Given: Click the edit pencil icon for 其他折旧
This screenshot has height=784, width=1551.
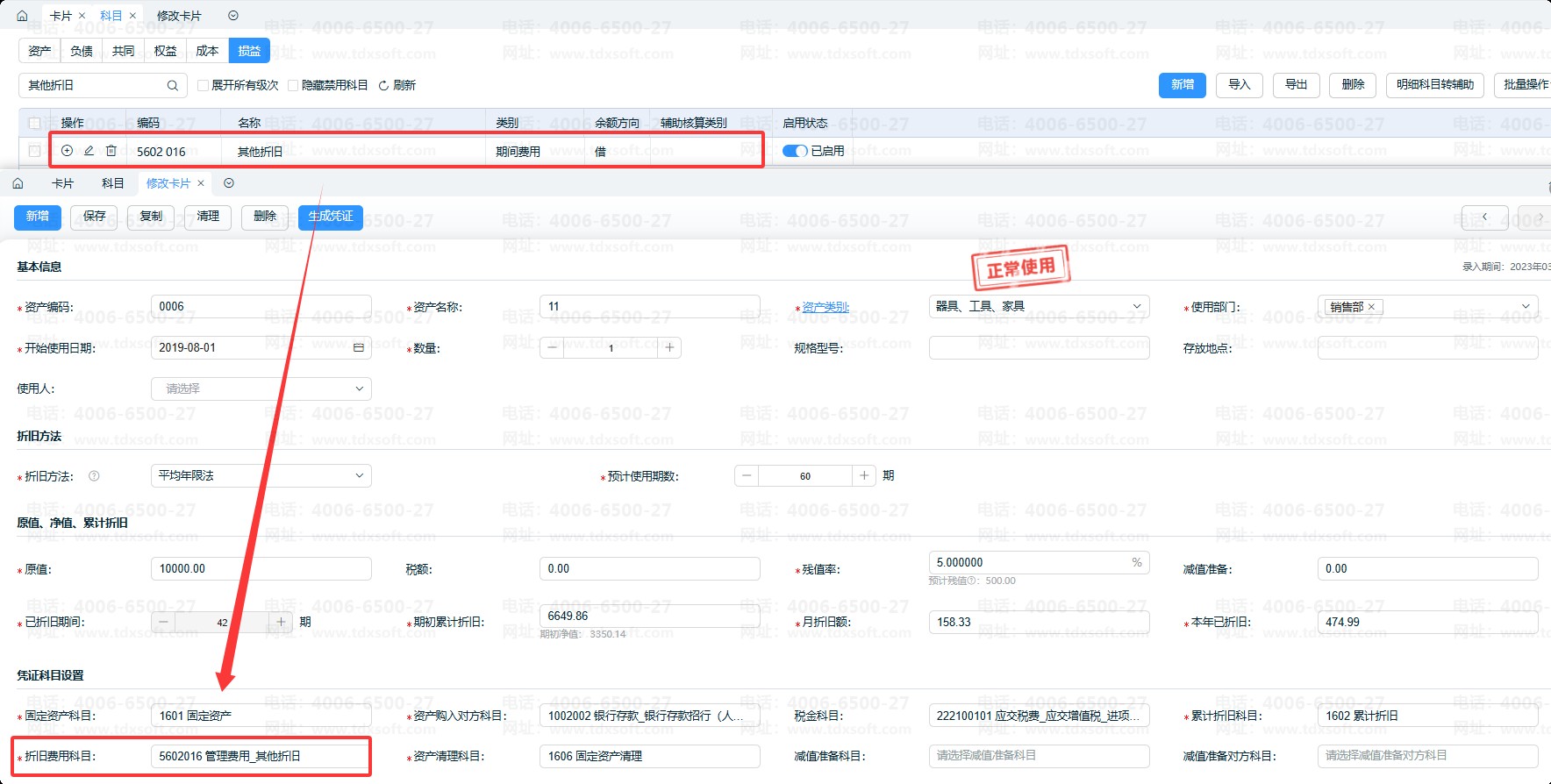Looking at the screenshot, I should [89, 151].
